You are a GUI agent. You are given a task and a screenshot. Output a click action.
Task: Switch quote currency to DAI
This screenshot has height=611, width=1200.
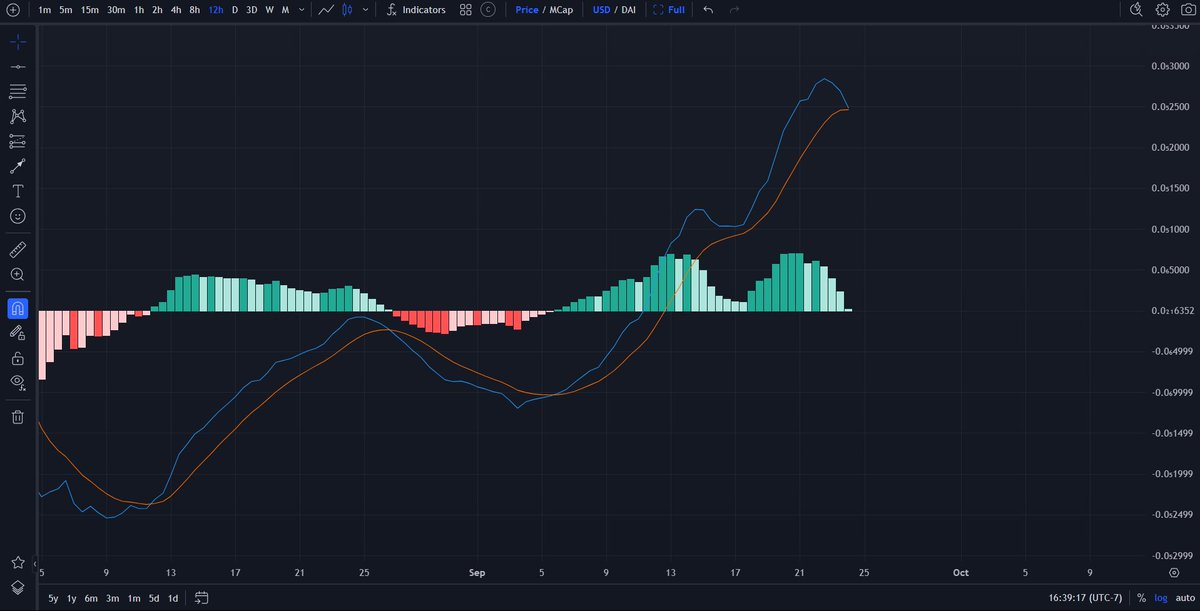click(628, 10)
